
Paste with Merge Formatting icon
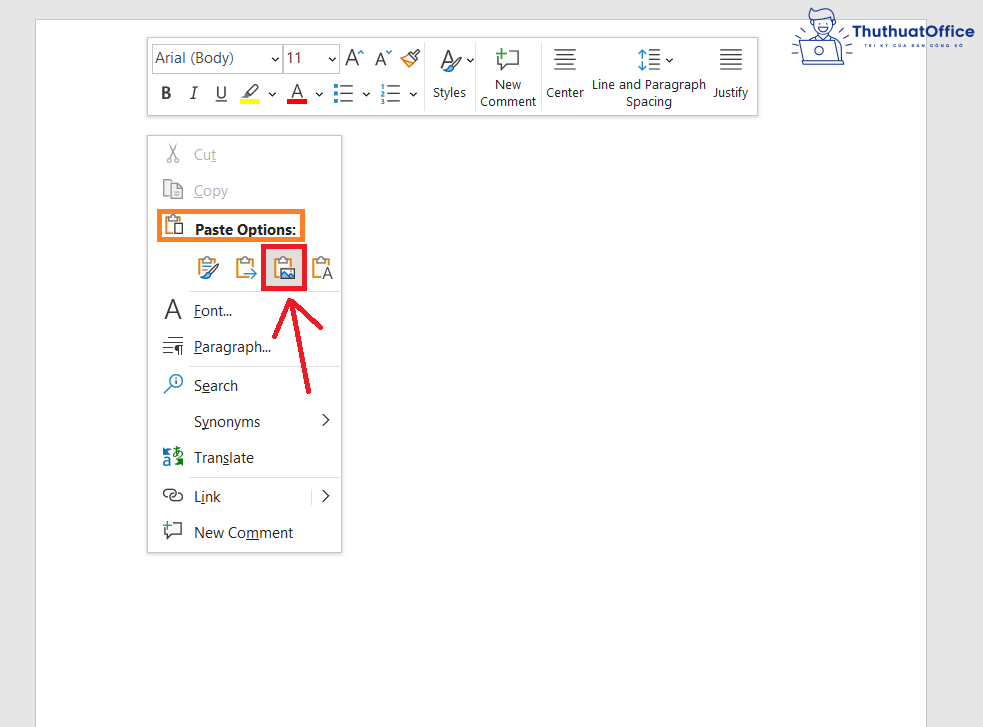click(246, 268)
